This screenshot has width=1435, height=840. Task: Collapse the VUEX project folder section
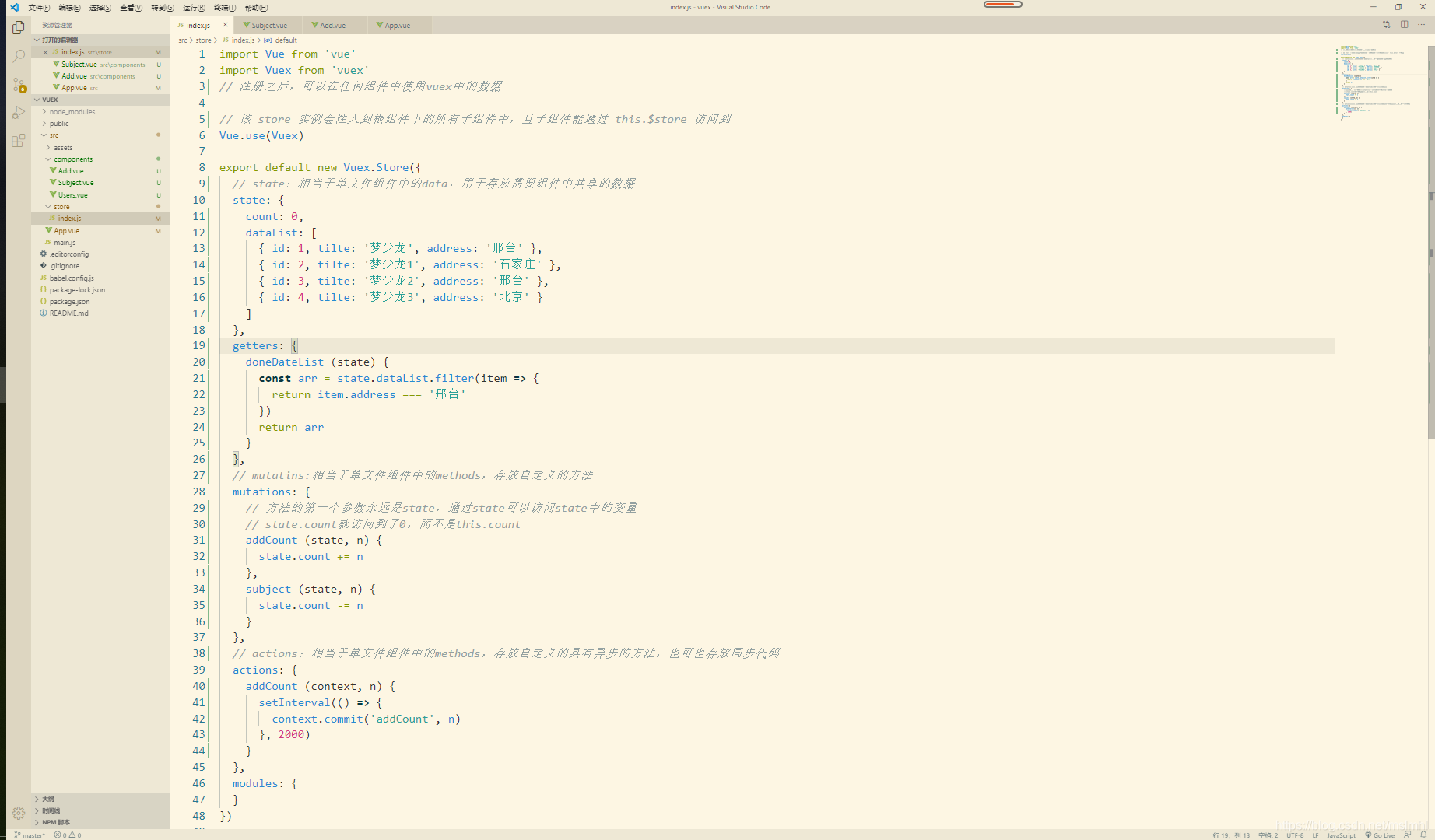point(100,100)
